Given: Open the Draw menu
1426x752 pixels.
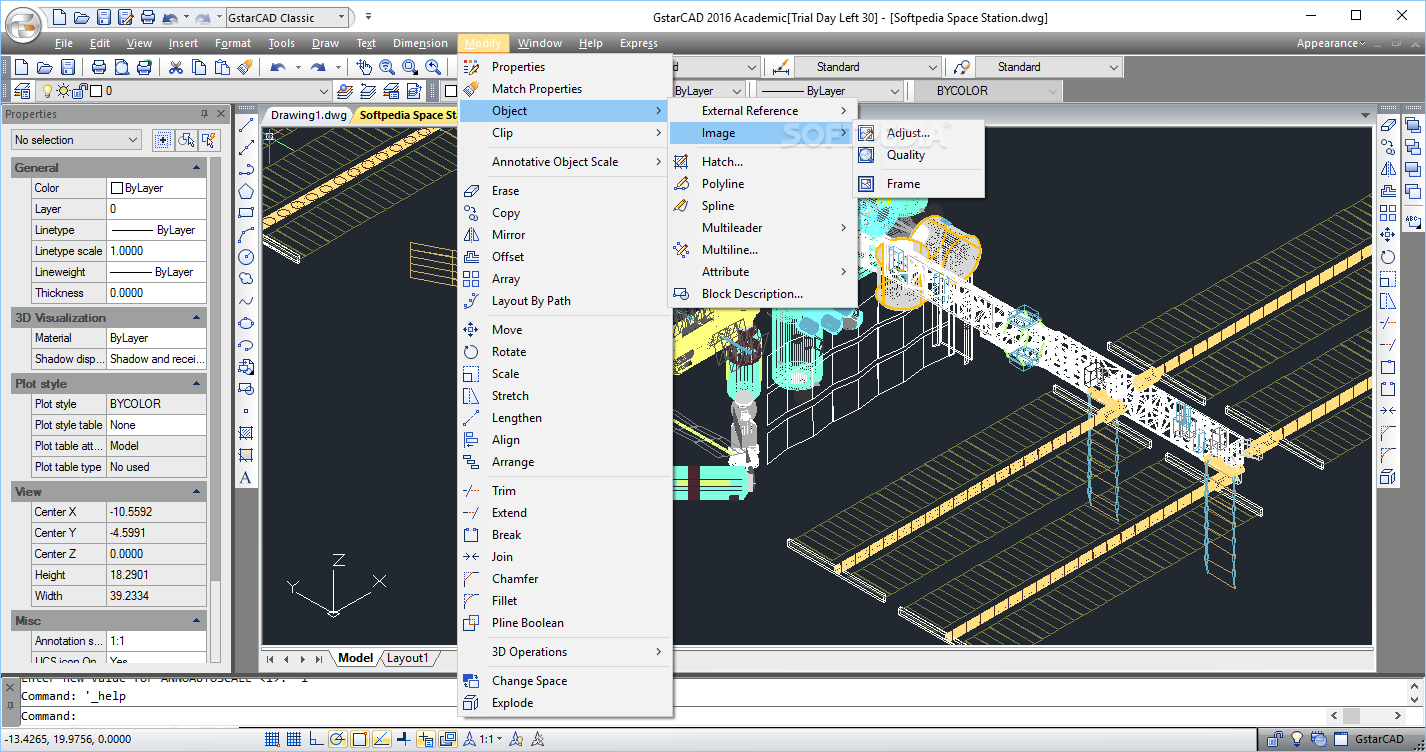Looking at the screenshot, I should pyautogui.click(x=325, y=43).
